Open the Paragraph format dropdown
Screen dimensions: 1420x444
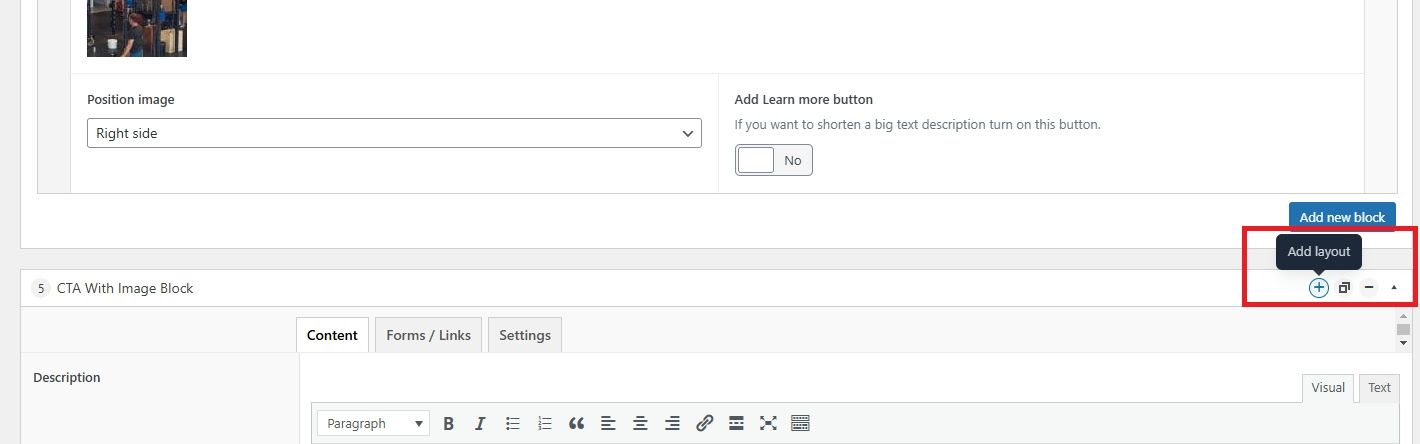(x=374, y=423)
